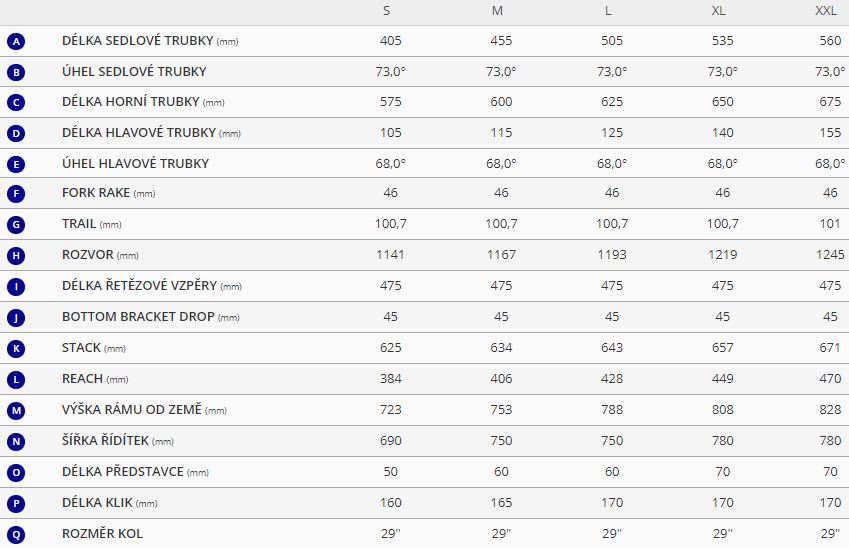Click the K circle icon next to STACK

point(16,348)
